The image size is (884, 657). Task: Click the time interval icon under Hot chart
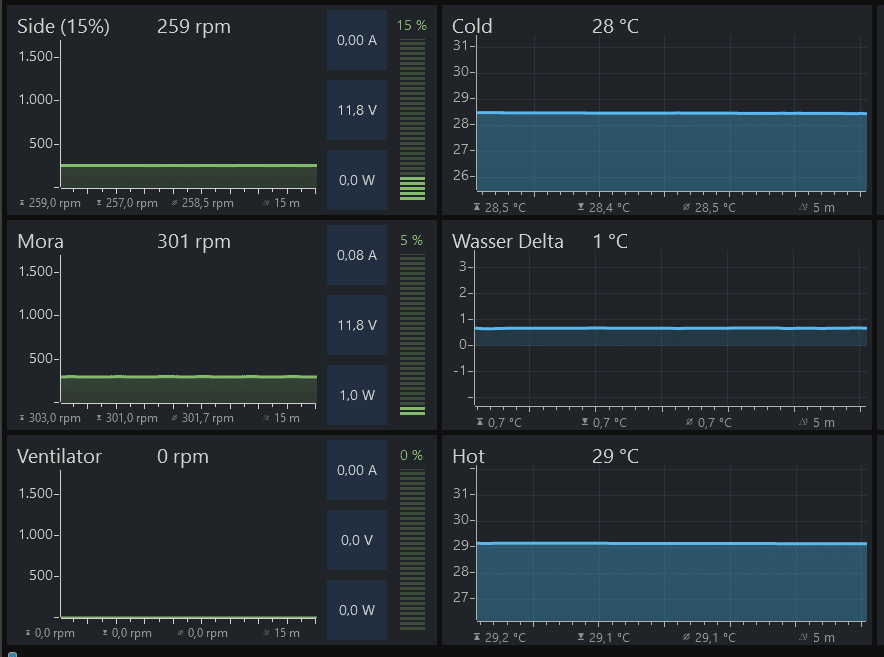pos(805,637)
